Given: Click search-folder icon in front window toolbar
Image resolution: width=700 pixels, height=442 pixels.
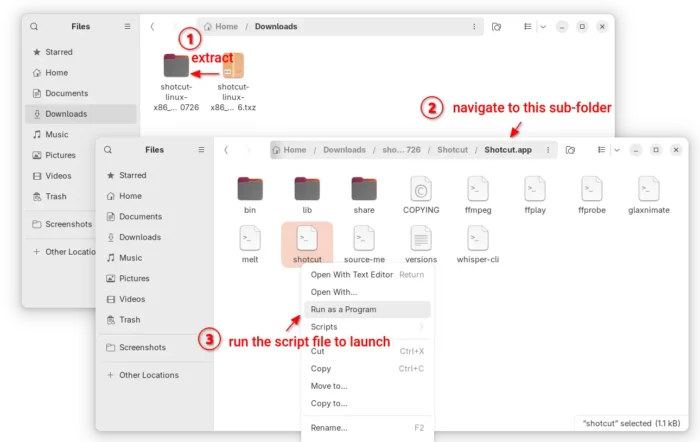Looking at the screenshot, I should (x=570, y=150).
